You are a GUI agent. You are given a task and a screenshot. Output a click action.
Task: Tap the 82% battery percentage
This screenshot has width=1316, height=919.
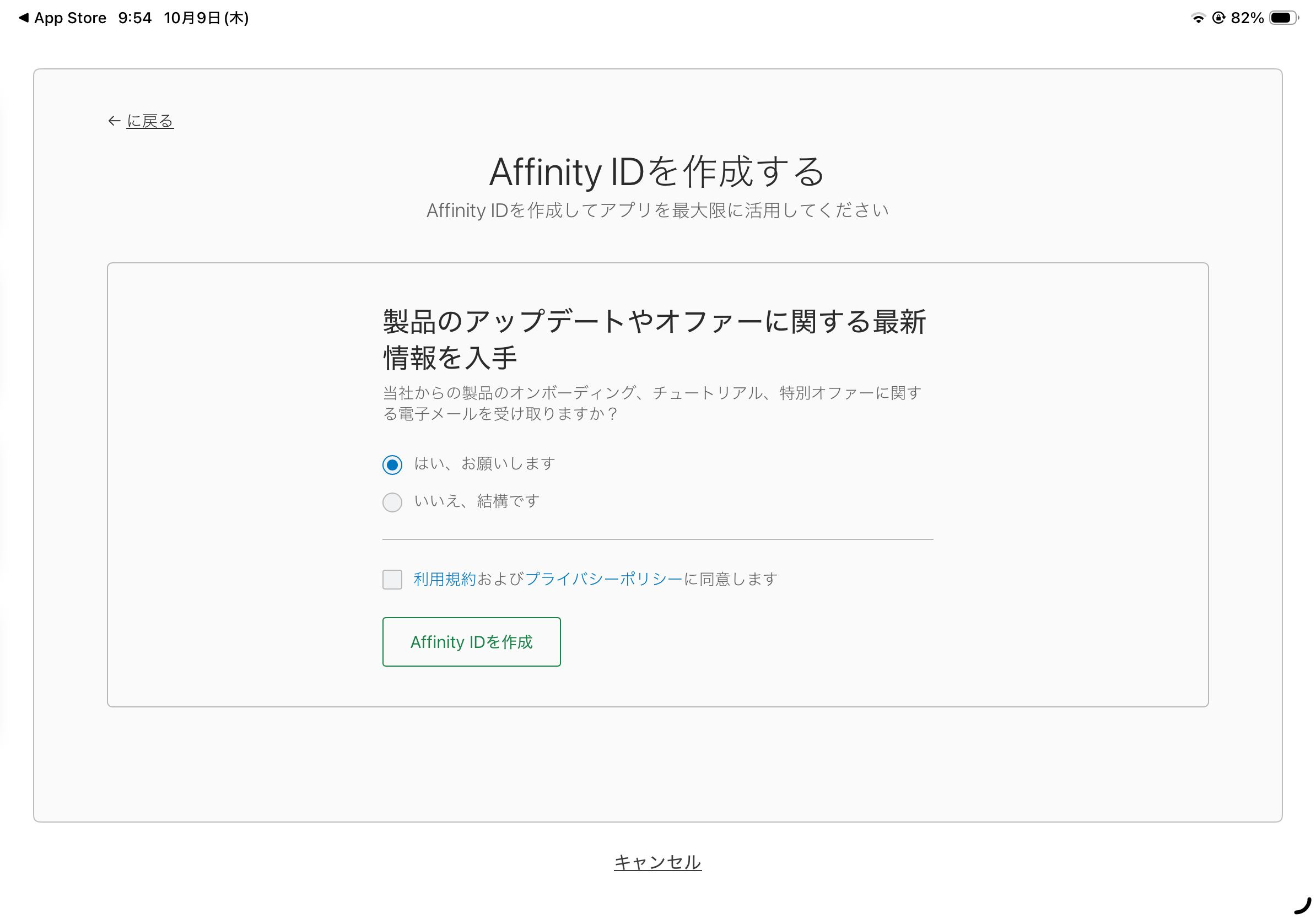1247,18
